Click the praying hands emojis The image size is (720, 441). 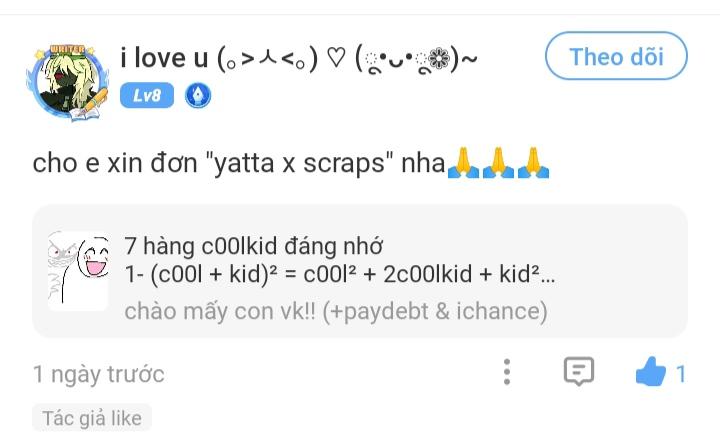click(x=499, y=163)
